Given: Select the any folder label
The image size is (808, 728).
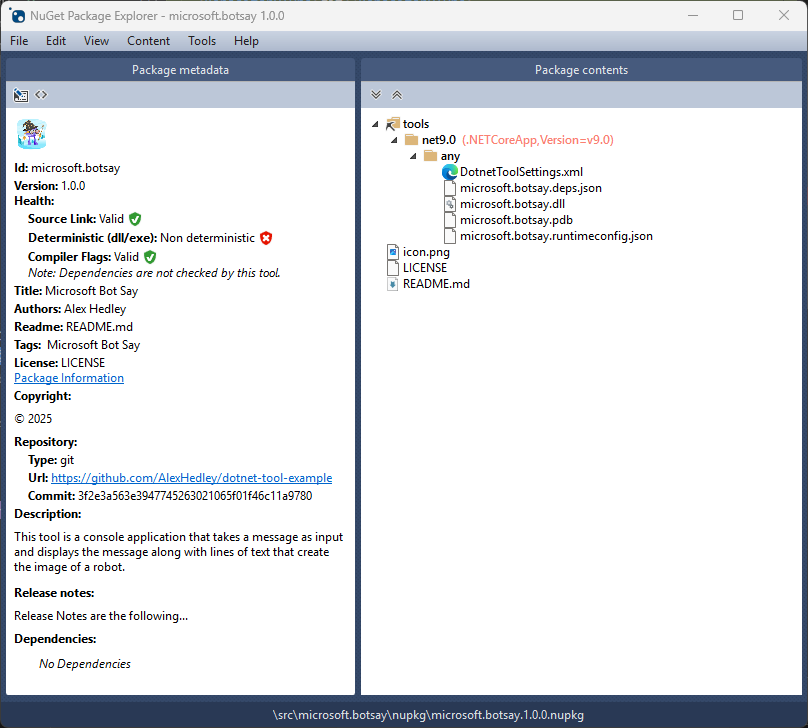Looking at the screenshot, I should tap(450, 156).
